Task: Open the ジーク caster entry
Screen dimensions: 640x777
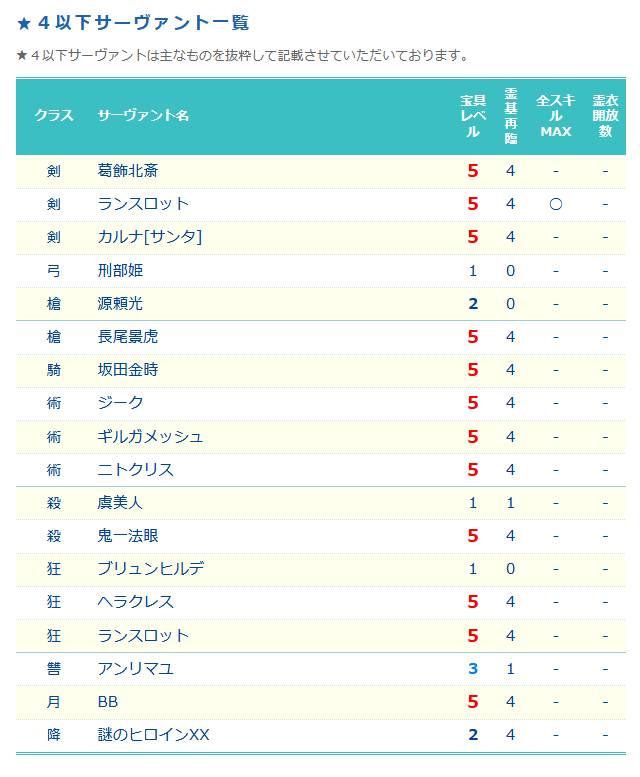Action: tap(120, 403)
